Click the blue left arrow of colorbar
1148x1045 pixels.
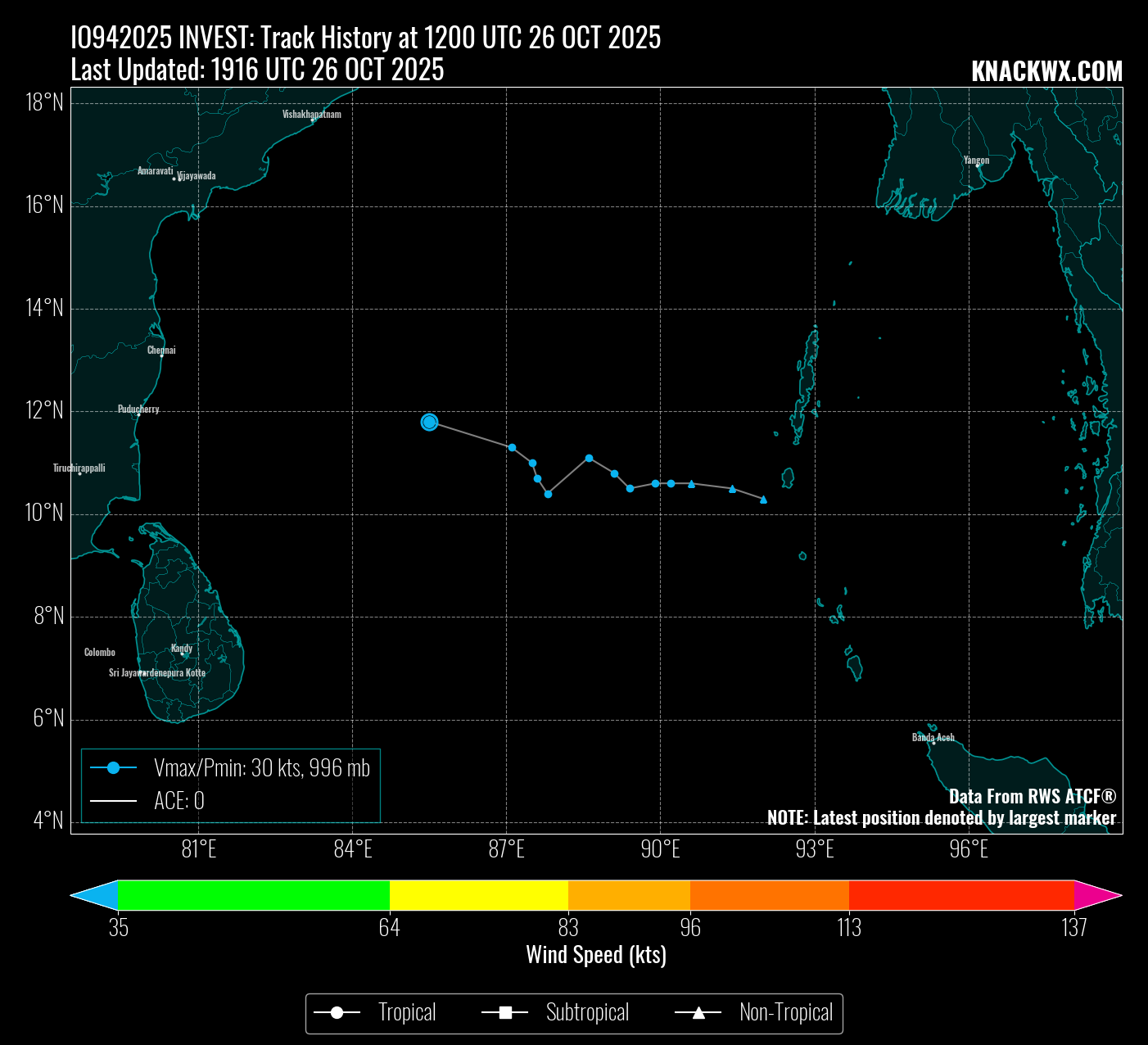click(x=94, y=895)
